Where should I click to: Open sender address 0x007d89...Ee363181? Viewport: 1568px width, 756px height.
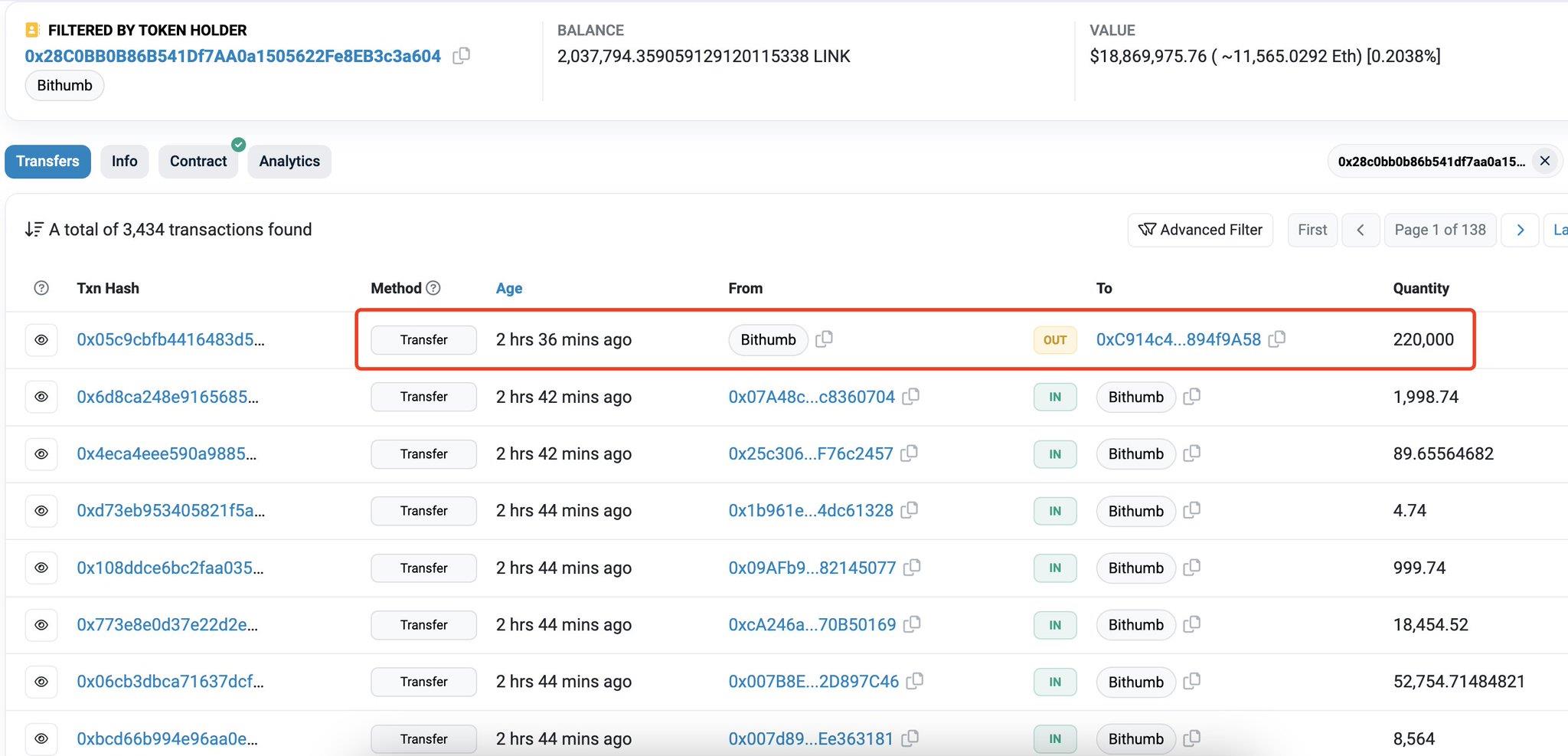tap(811, 738)
